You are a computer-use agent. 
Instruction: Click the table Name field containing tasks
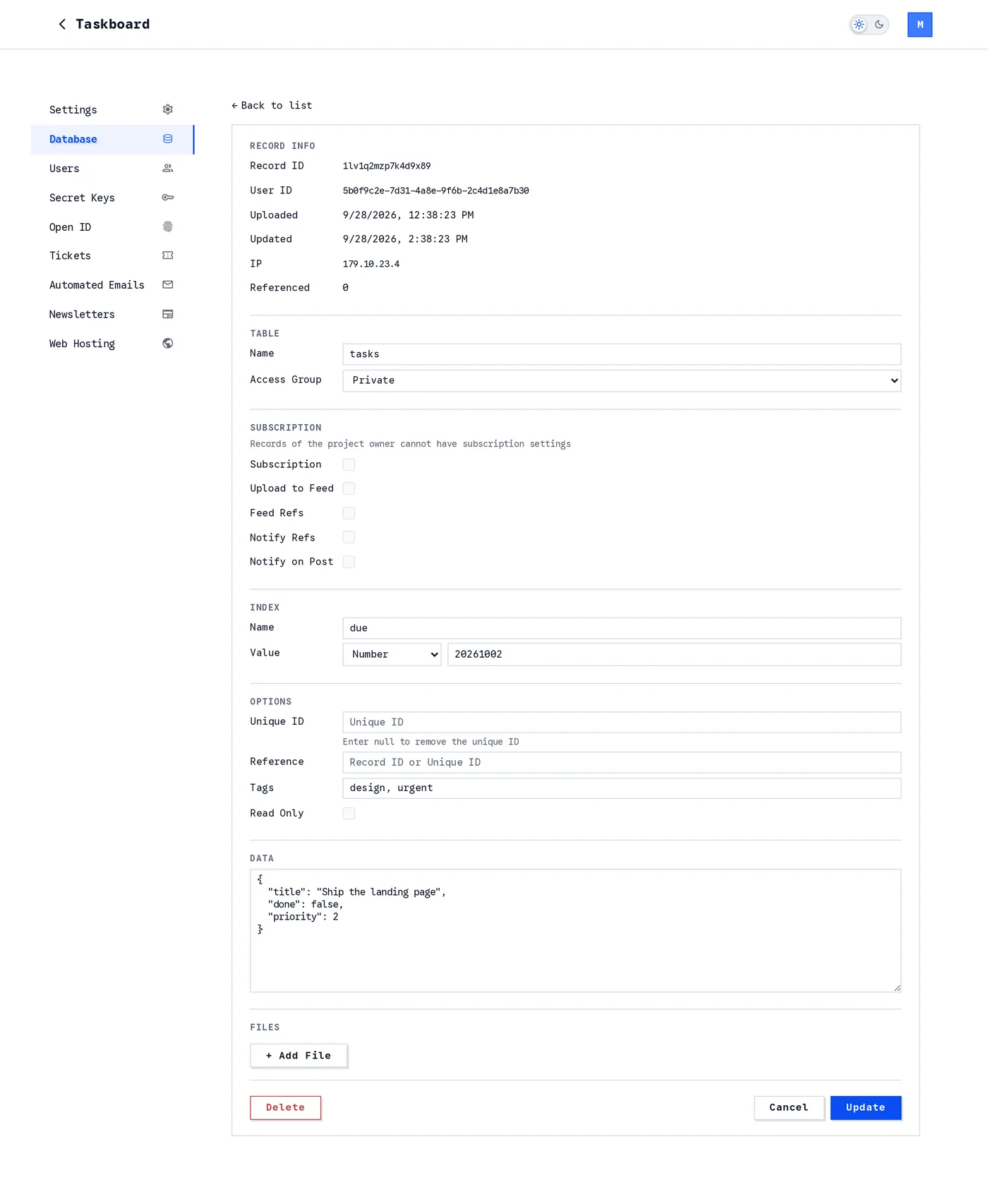point(622,354)
